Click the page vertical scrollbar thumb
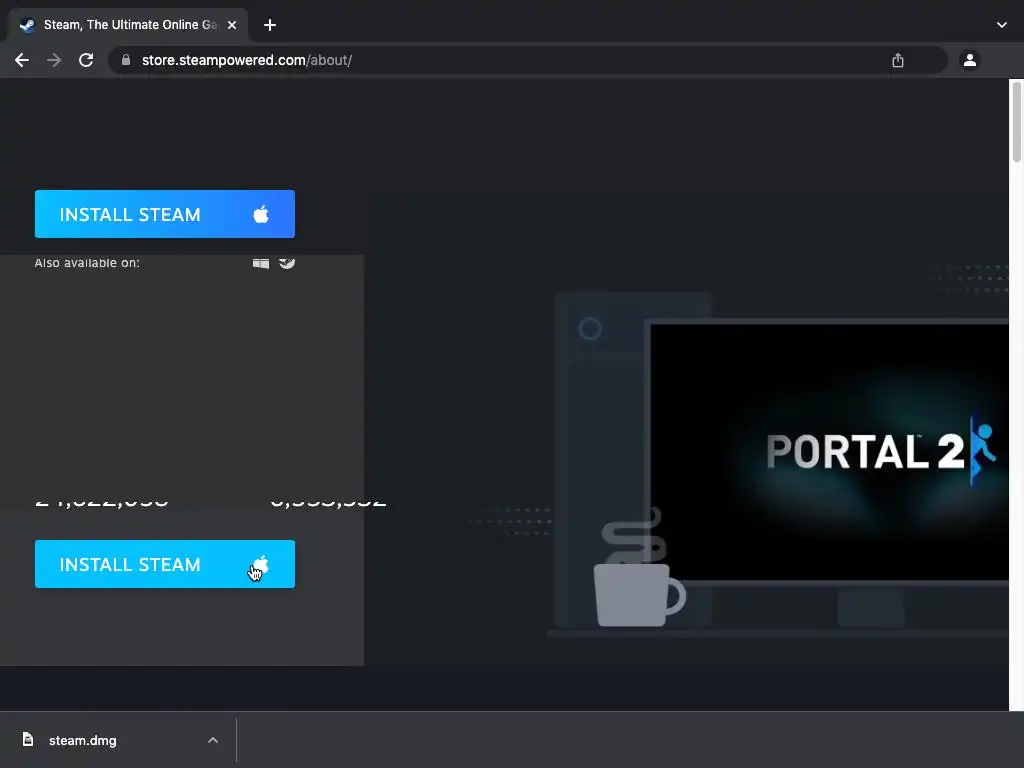 [x=1017, y=122]
